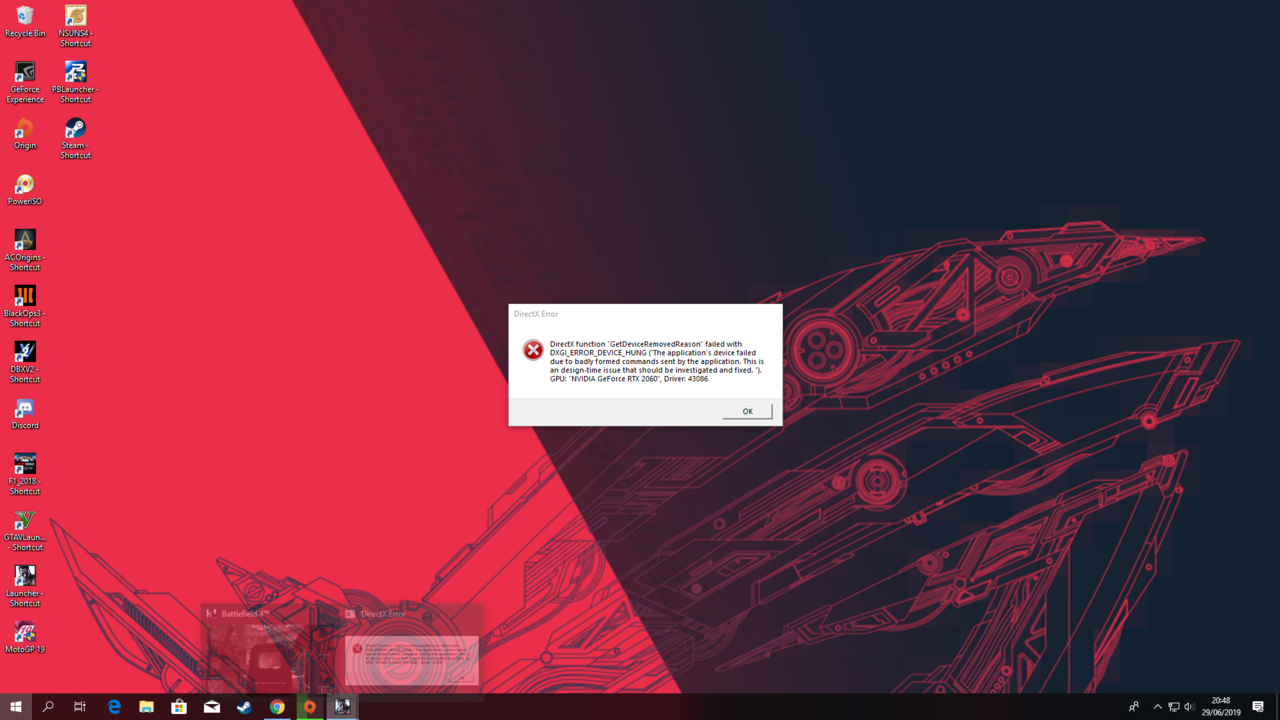Screen dimensions: 1280x720
Task: Launch Microsoft Edge from the taskbar
Action: (113, 707)
